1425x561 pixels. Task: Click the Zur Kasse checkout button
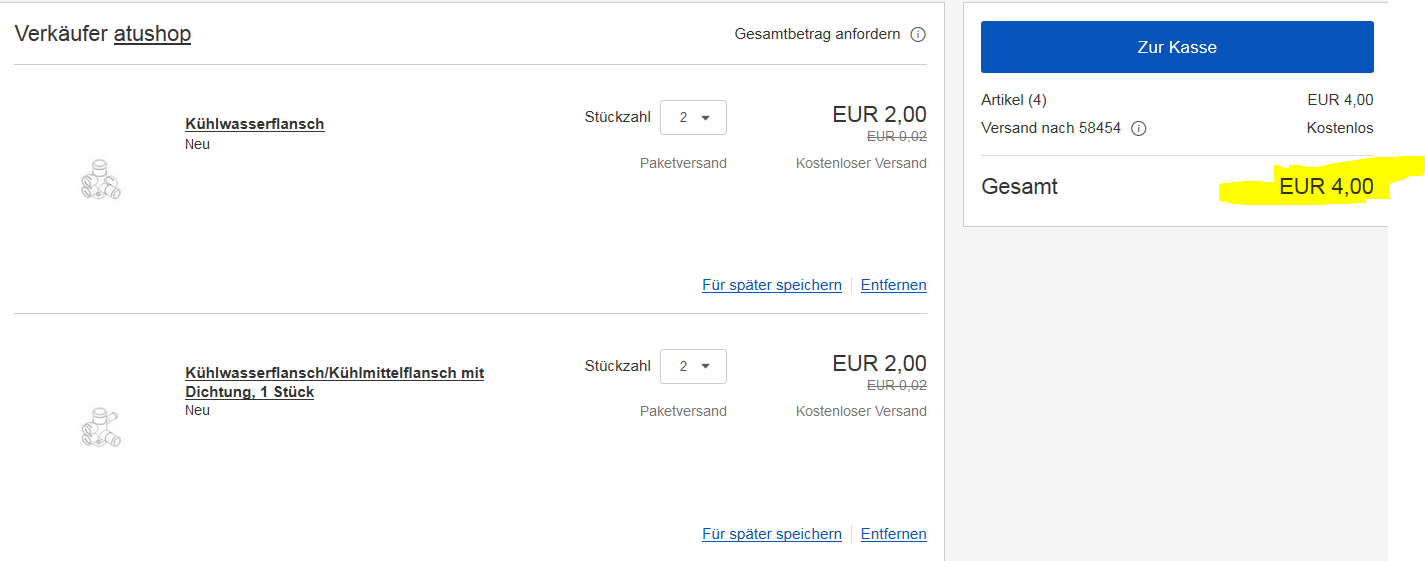(x=1177, y=47)
